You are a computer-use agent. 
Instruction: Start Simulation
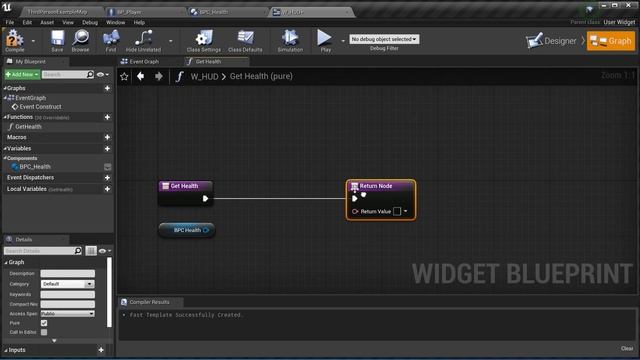click(x=290, y=40)
